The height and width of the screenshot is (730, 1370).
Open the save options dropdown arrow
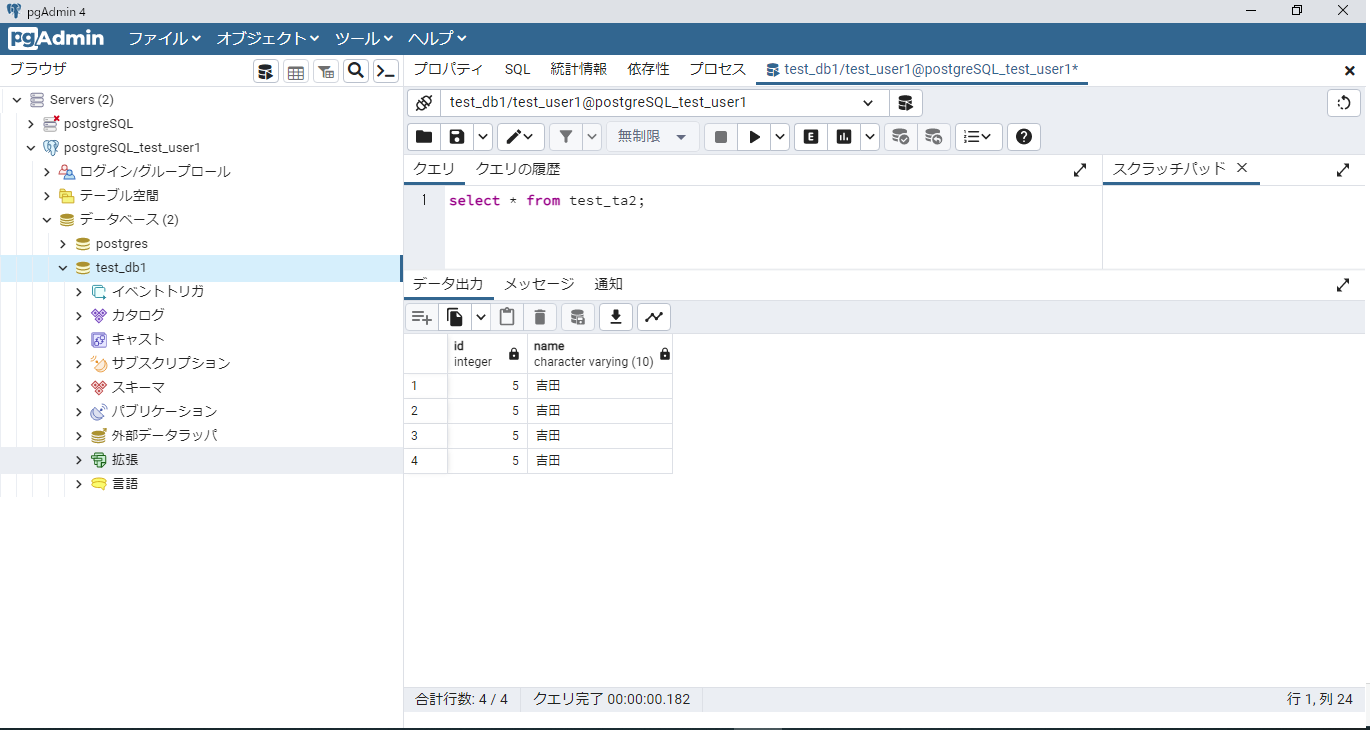point(483,137)
